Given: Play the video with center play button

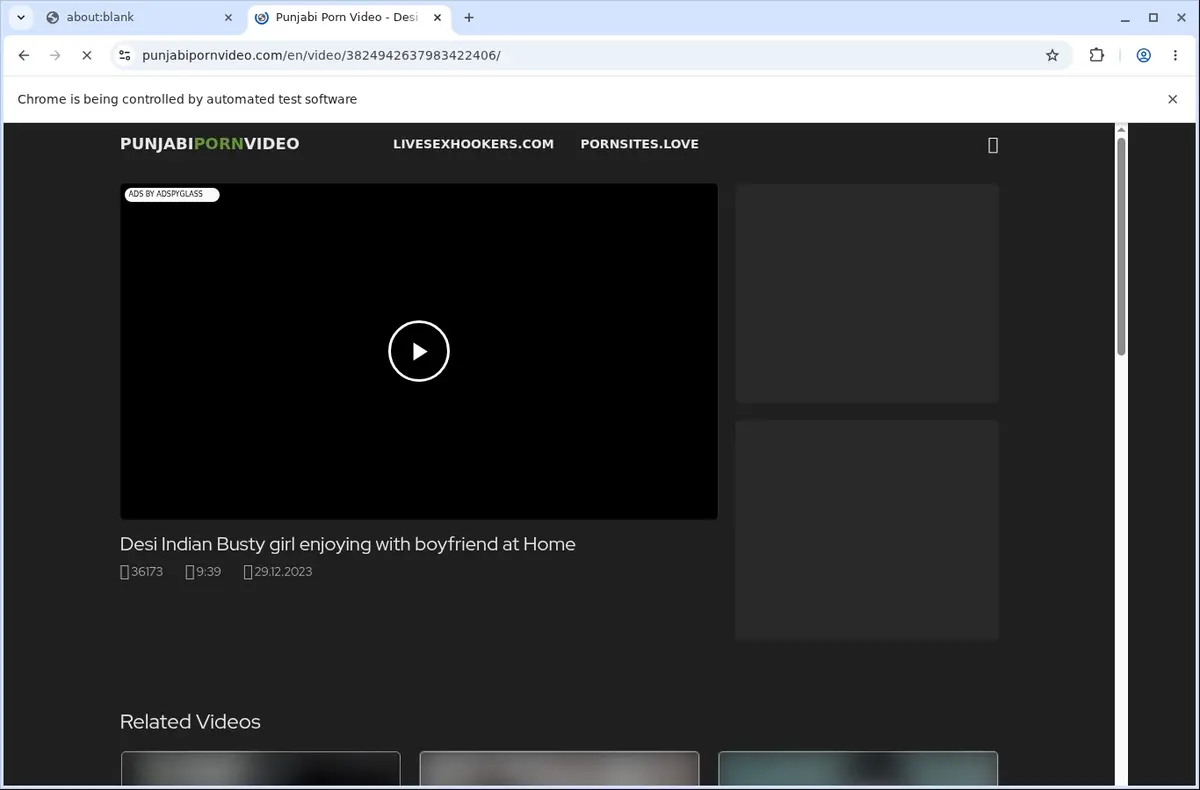Looking at the screenshot, I should pyautogui.click(x=419, y=351).
